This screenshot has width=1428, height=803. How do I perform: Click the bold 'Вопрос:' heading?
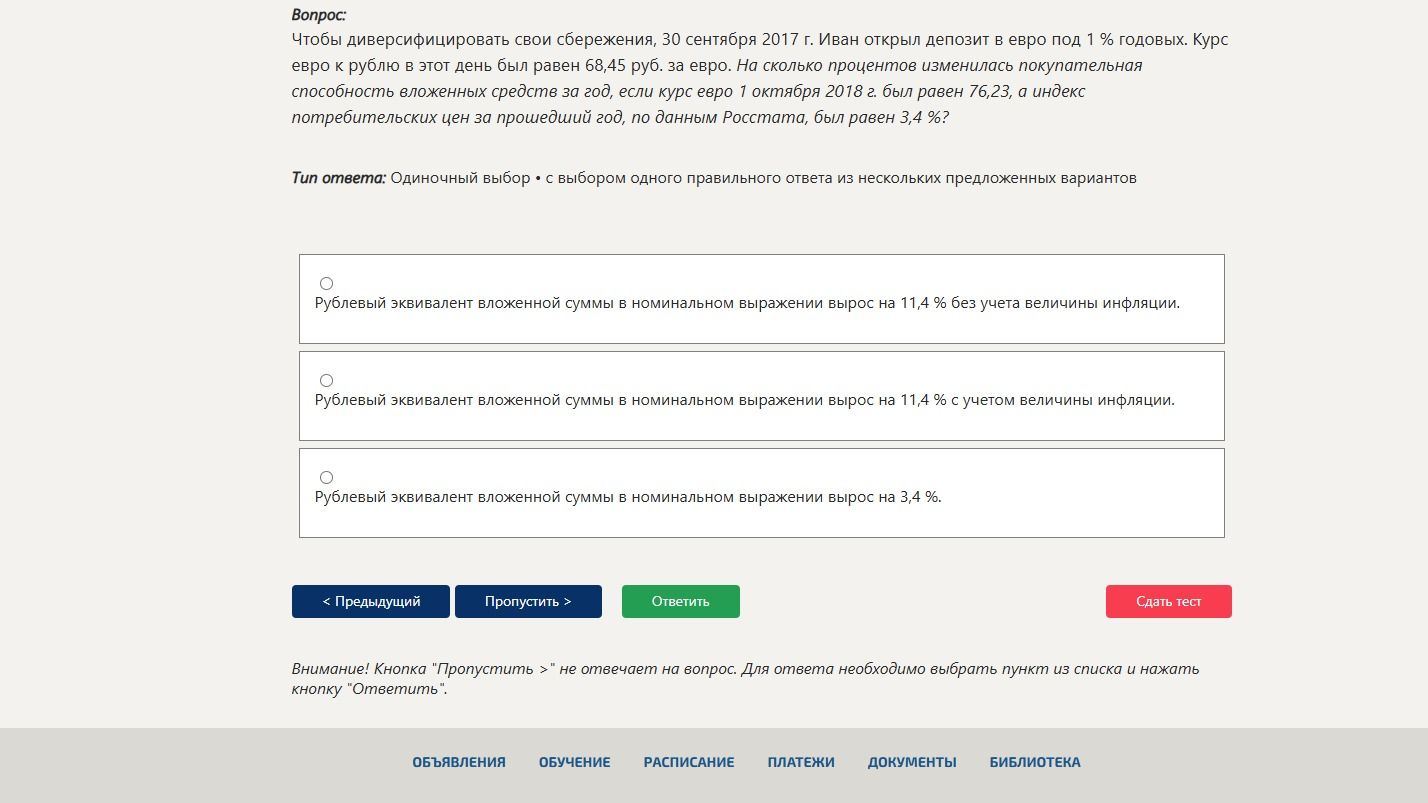coord(319,15)
